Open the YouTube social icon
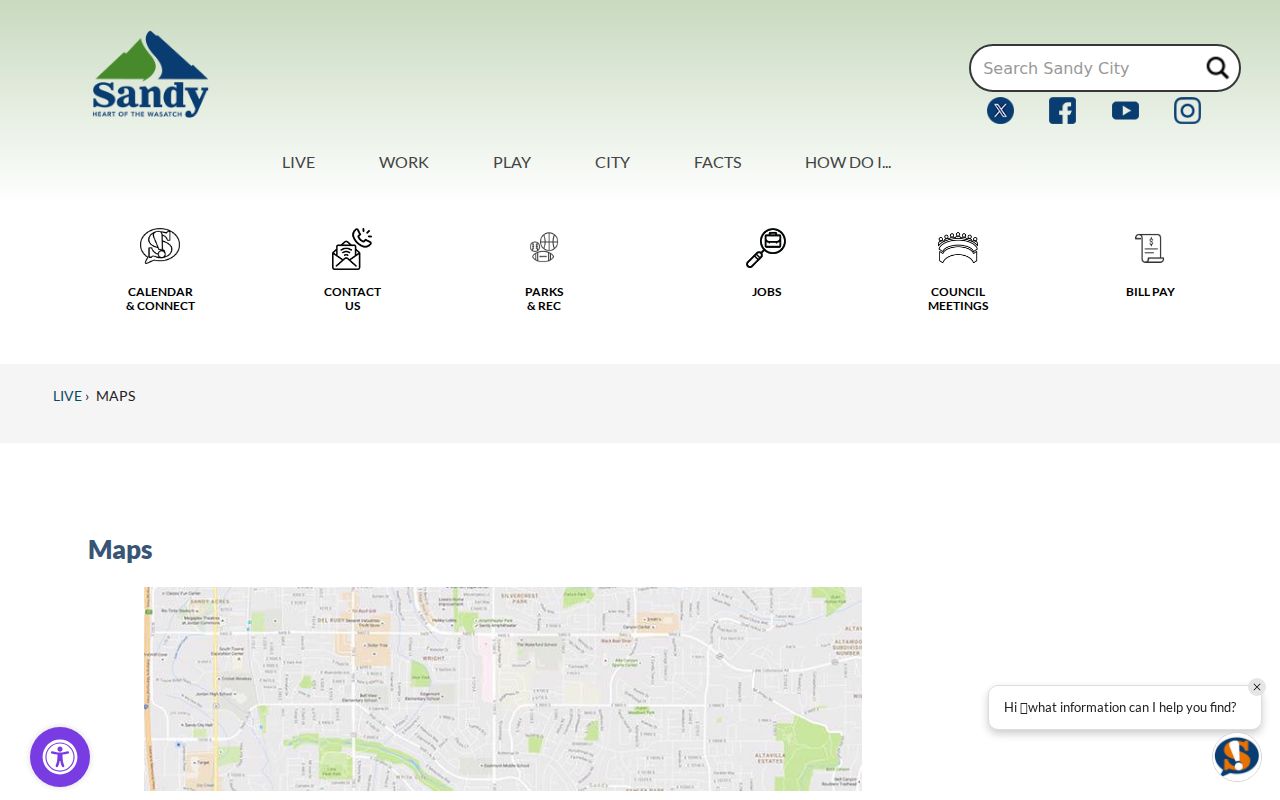The height and width of the screenshot is (800, 1280). click(1125, 111)
